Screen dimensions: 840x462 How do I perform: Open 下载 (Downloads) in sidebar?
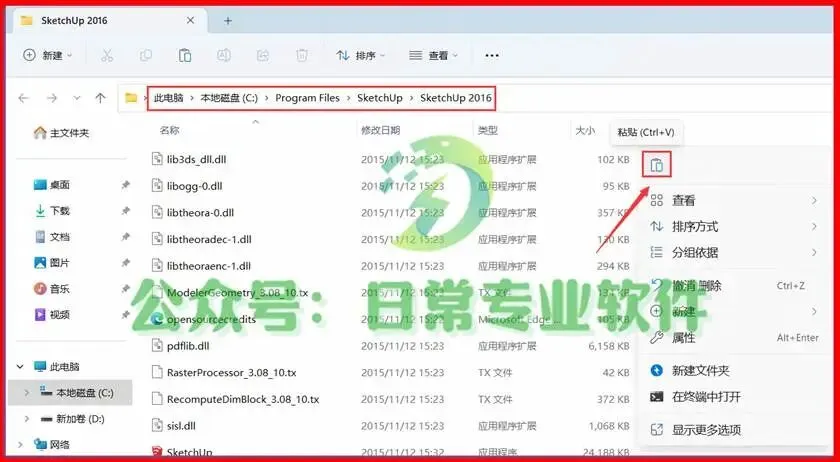pos(52,211)
